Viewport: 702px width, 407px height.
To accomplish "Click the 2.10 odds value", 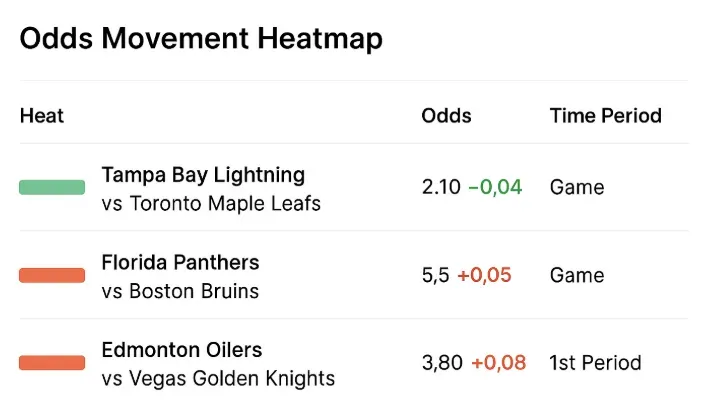I will [441, 187].
